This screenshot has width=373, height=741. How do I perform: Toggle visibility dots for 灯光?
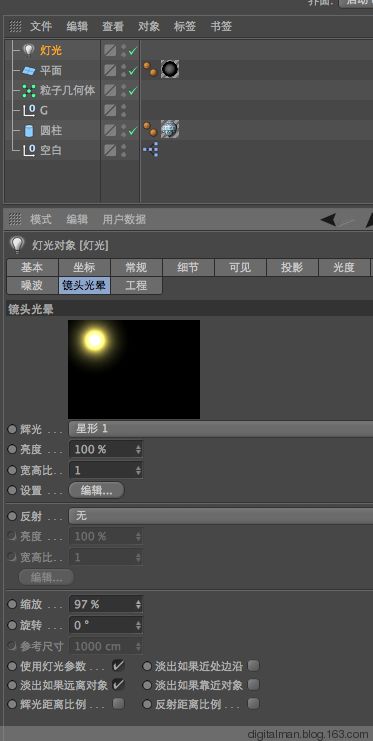point(123,51)
